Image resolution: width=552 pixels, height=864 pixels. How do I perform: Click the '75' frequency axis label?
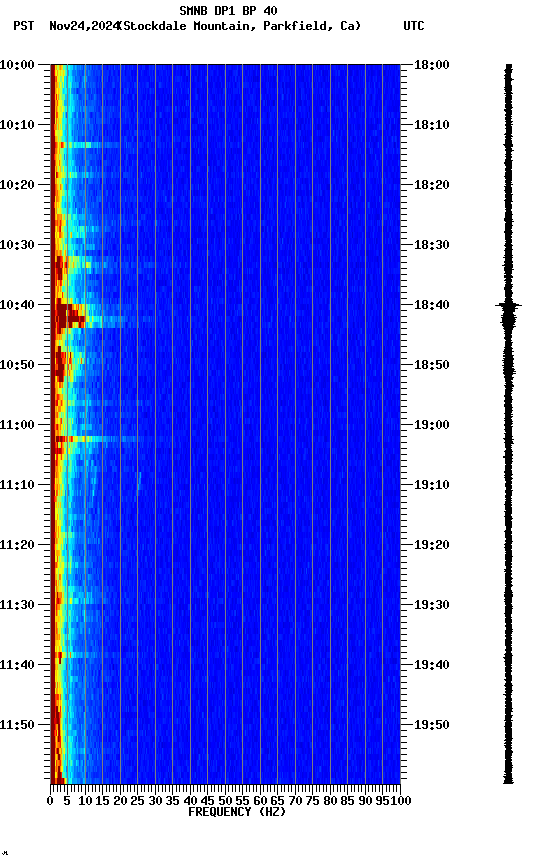click(x=312, y=802)
